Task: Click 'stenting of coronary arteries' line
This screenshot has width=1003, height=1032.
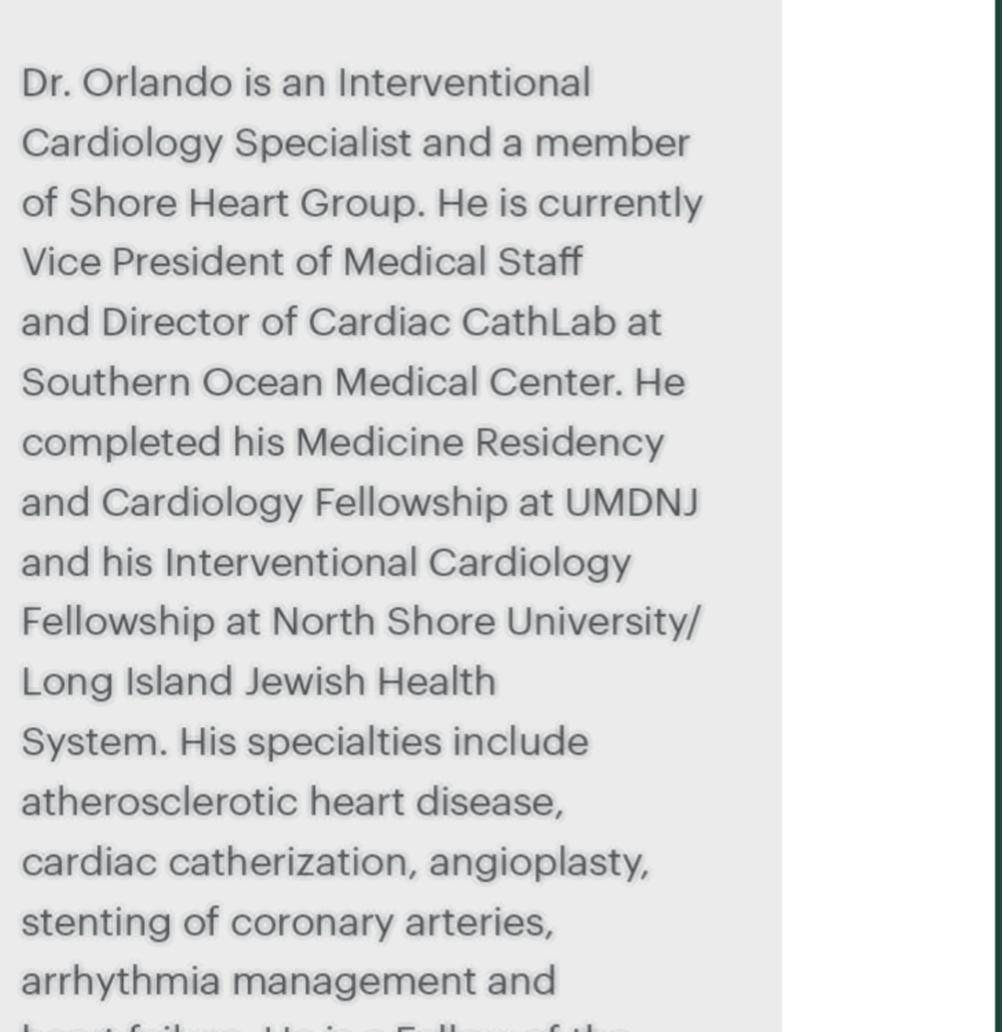Action: pyautogui.click(x=286, y=923)
